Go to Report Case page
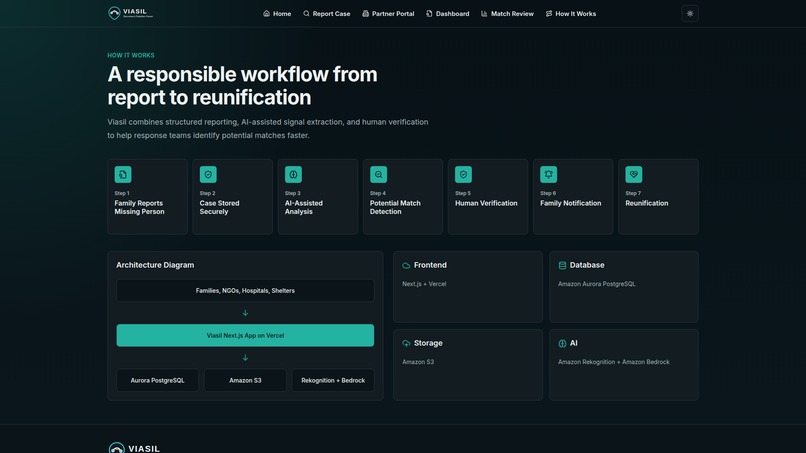The height and width of the screenshot is (453, 806). 326,14
